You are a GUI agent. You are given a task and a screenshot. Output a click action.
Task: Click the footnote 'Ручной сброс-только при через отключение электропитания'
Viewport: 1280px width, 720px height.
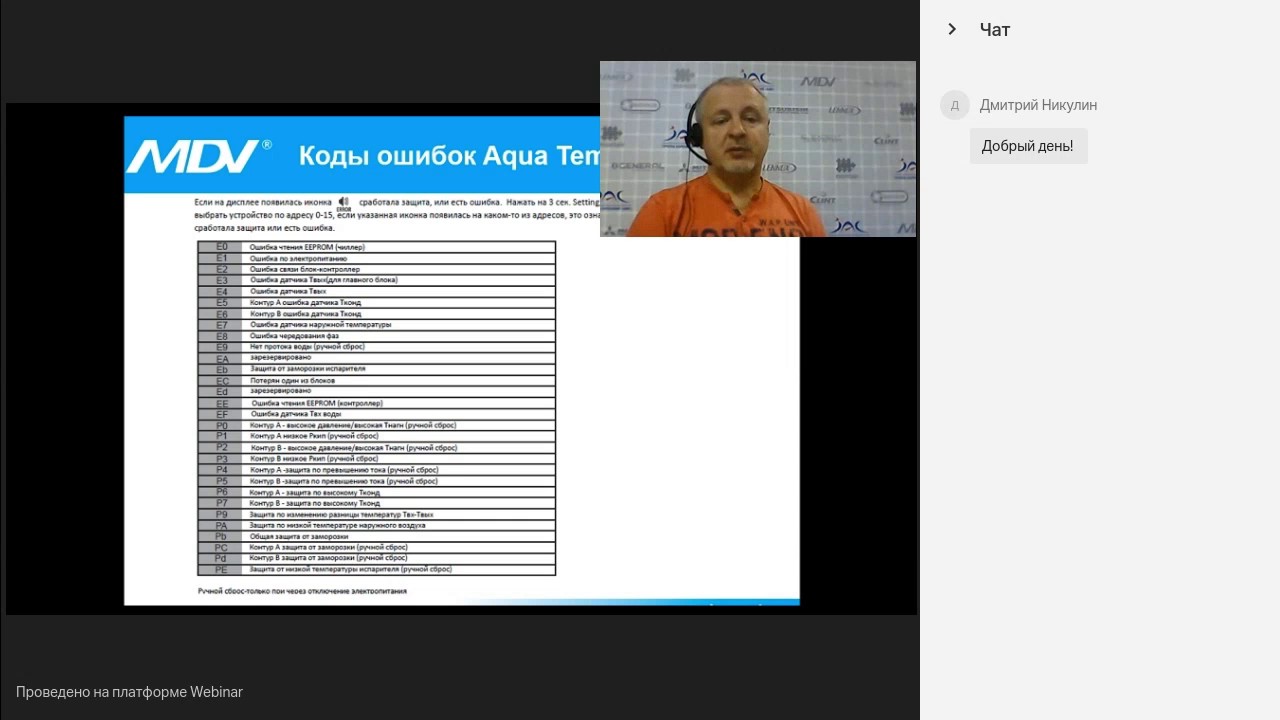302,591
